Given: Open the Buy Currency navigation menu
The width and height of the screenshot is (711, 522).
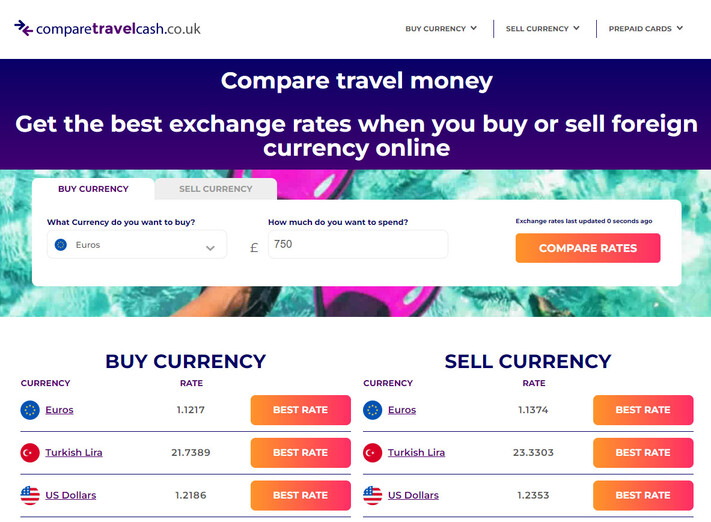Looking at the screenshot, I should tap(441, 29).
